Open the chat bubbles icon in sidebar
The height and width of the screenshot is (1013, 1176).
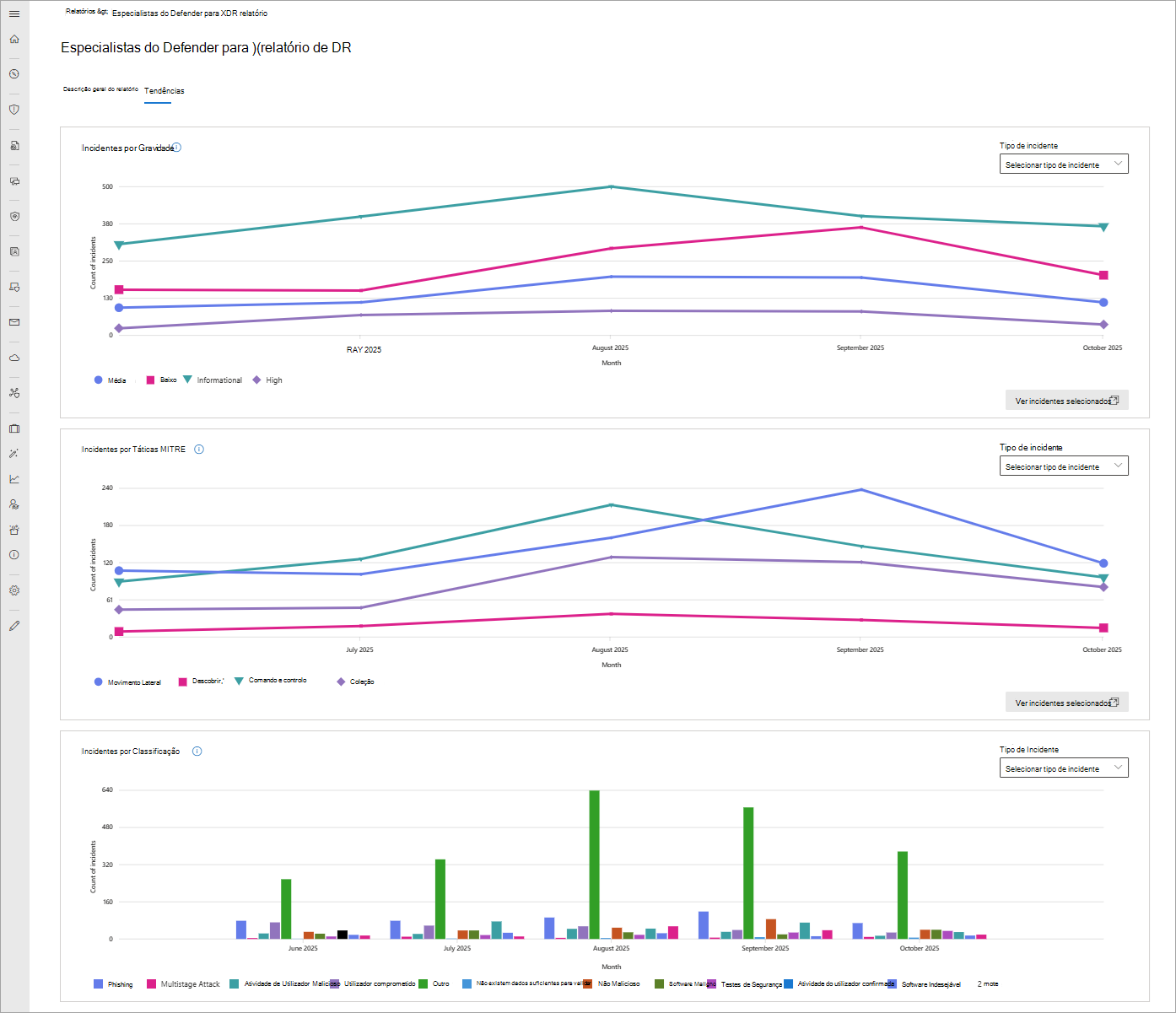coord(14,181)
